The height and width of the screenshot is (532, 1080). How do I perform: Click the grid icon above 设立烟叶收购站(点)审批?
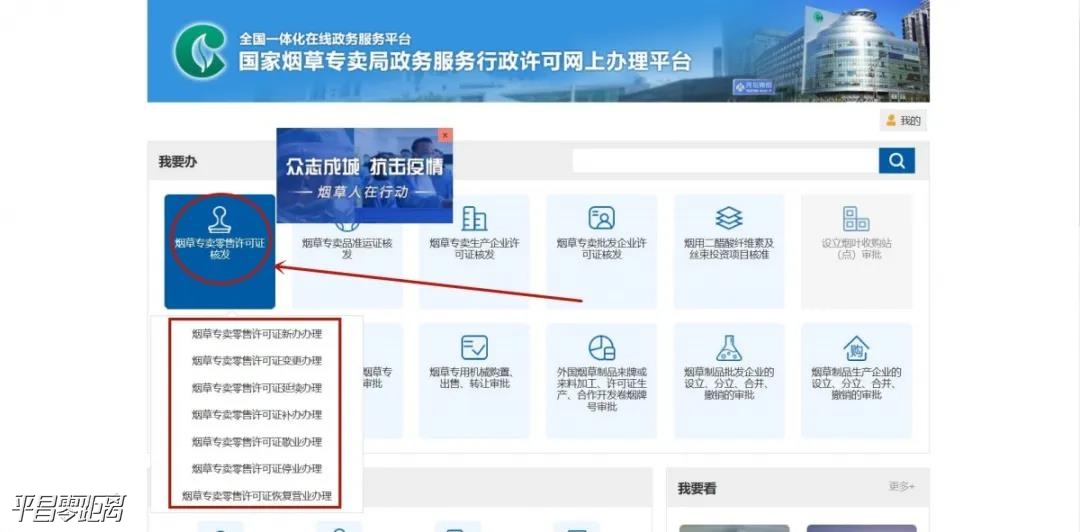[x=856, y=218]
